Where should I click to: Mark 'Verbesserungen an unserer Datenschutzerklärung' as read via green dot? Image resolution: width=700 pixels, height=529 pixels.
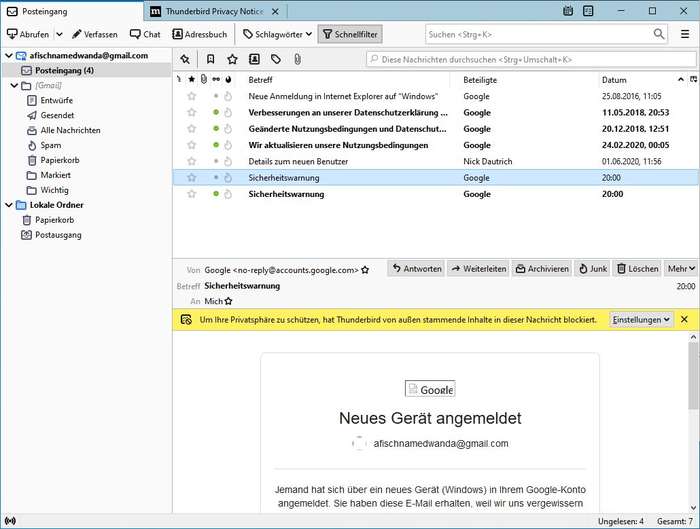216,112
